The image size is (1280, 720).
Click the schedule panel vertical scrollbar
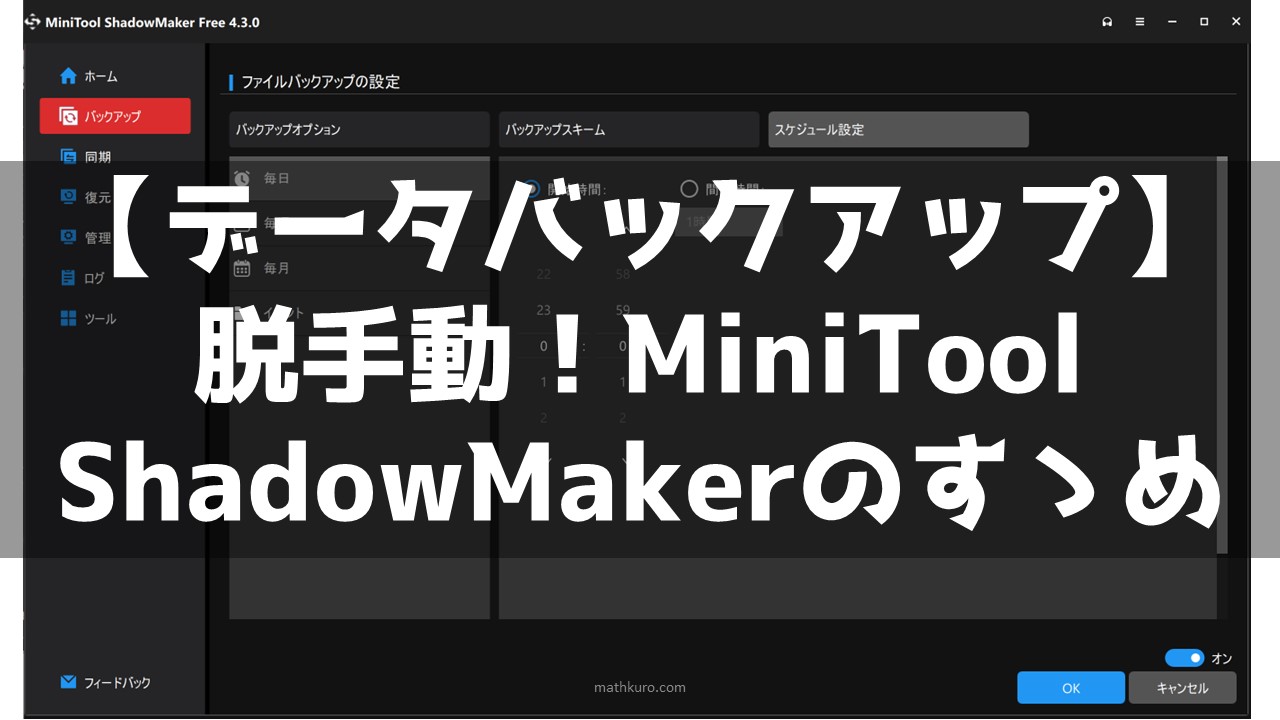1222,357
